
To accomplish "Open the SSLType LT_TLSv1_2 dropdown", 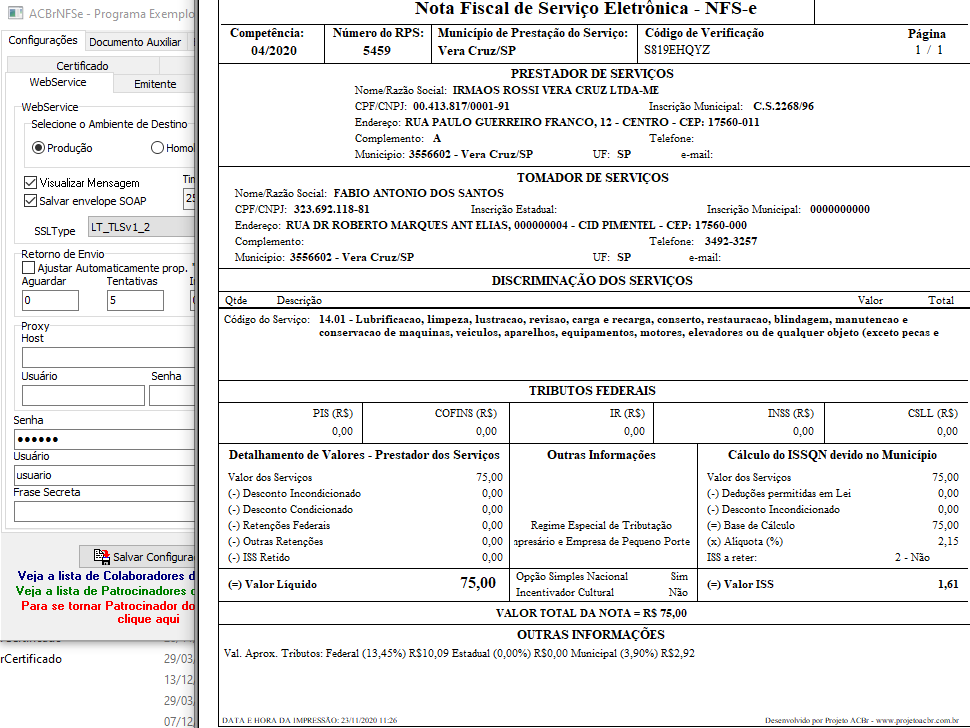I will (141, 227).
